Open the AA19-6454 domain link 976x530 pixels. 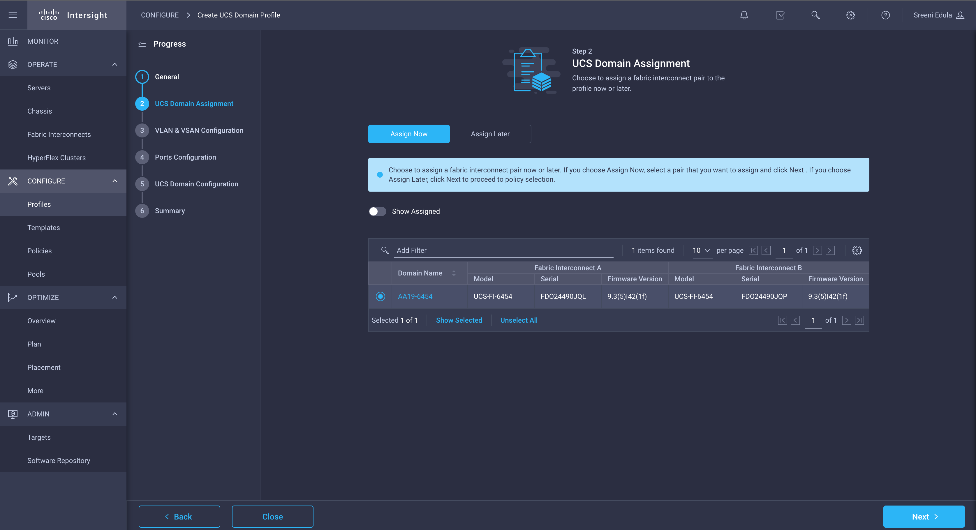[415, 296]
